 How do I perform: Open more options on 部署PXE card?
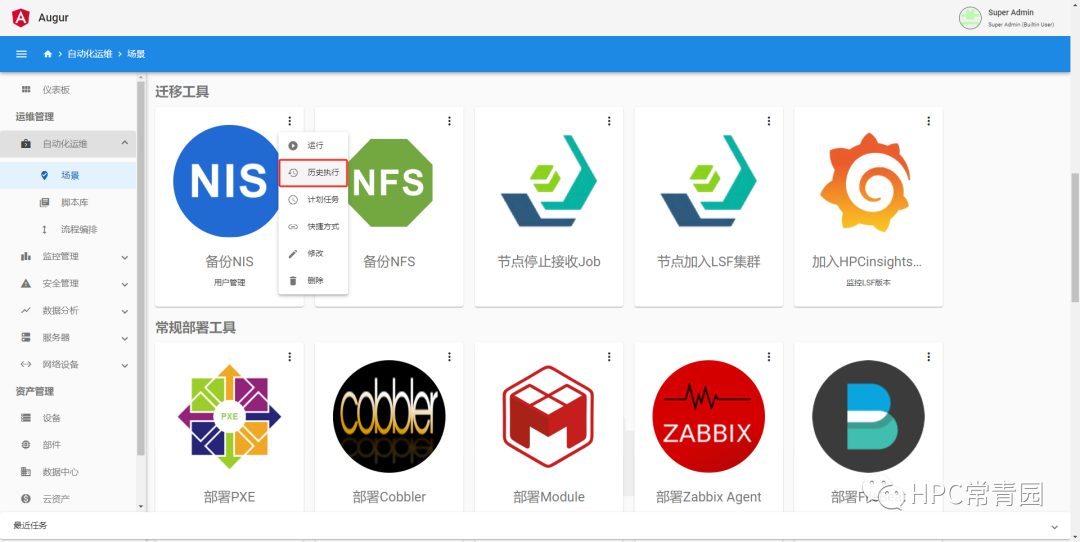(x=289, y=357)
